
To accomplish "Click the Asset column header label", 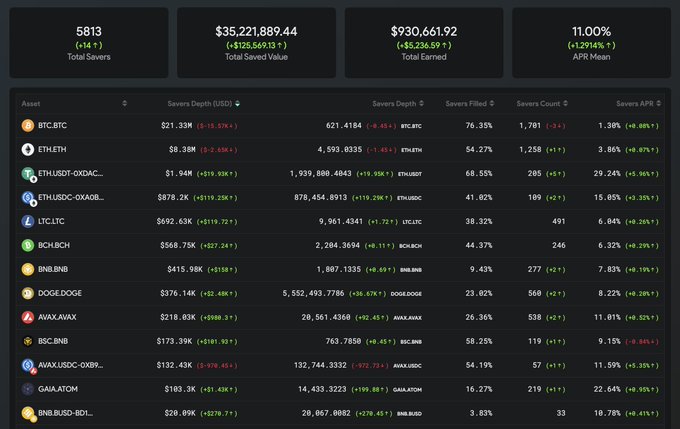I will [x=31, y=104].
